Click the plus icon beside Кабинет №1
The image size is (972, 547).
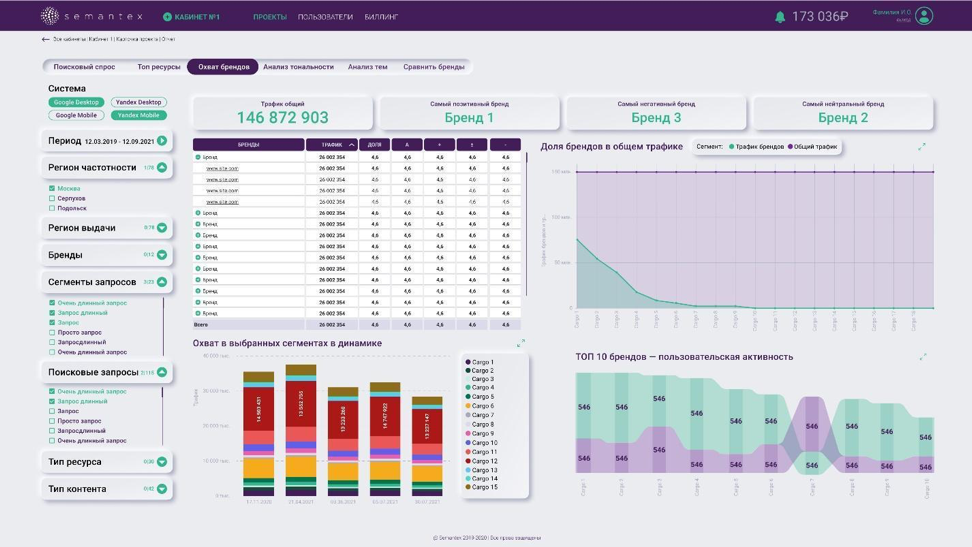coord(167,17)
